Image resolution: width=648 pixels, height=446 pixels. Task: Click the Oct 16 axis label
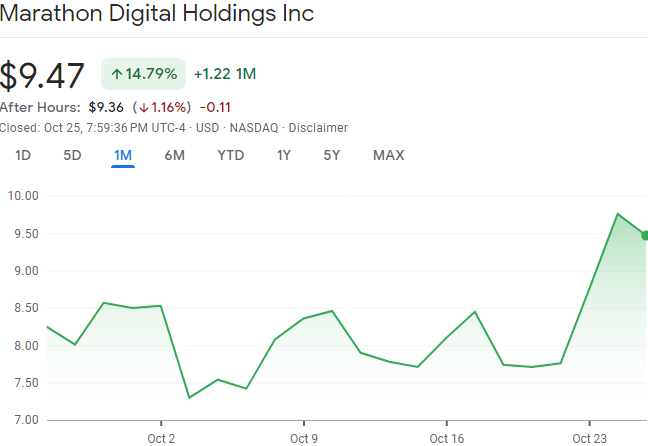click(446, 438)
